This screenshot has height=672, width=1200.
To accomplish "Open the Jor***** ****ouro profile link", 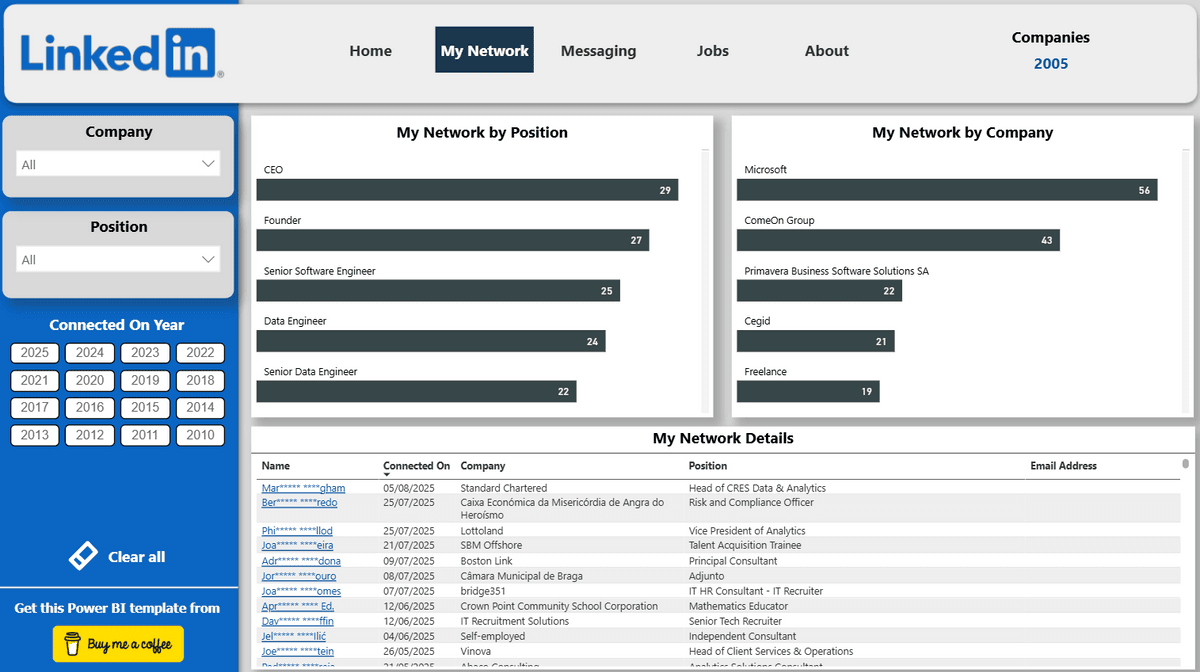I will tap(299, 576).
